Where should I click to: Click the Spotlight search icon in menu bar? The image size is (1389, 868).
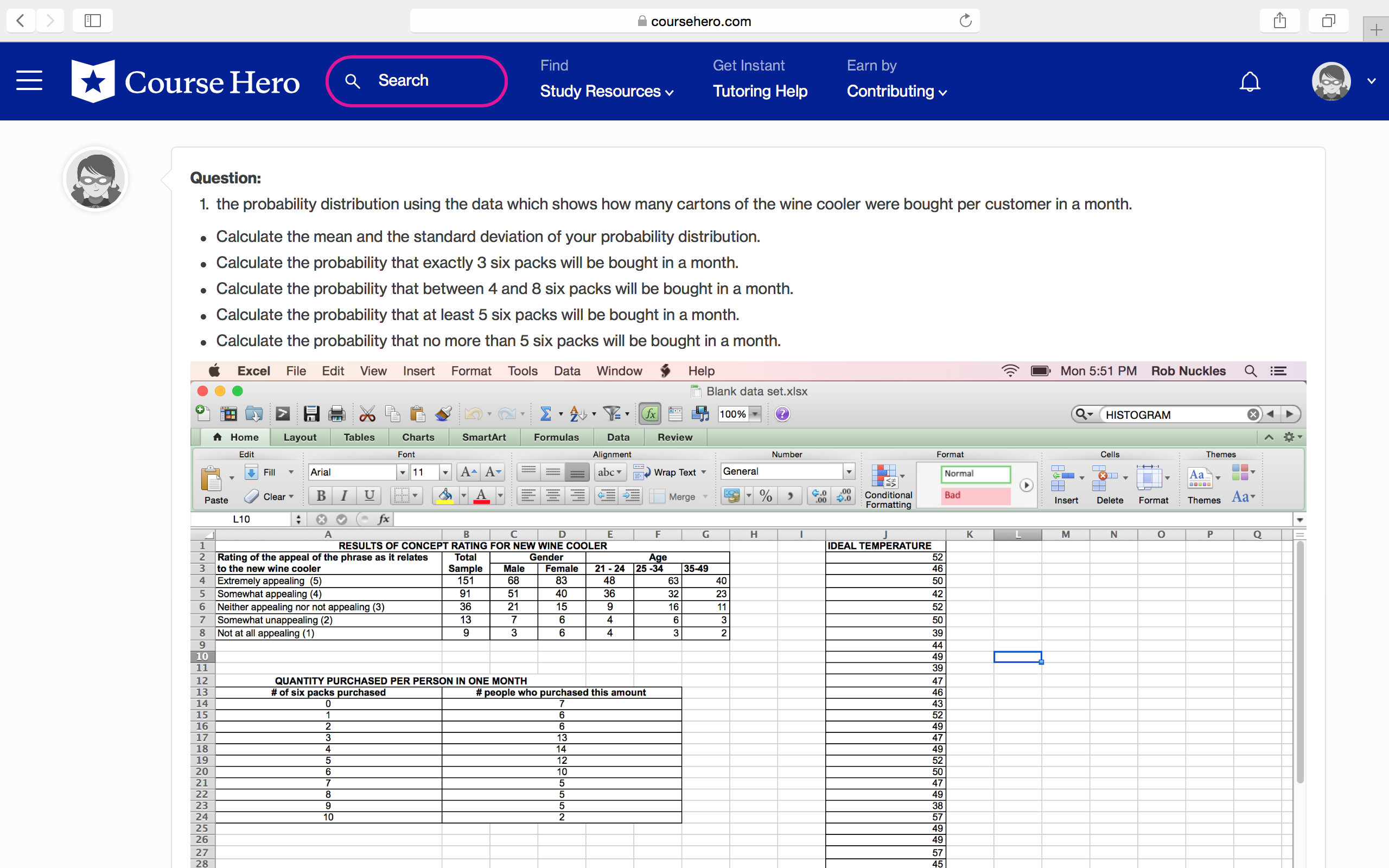pyautogui.click(x=1251, y=371)
